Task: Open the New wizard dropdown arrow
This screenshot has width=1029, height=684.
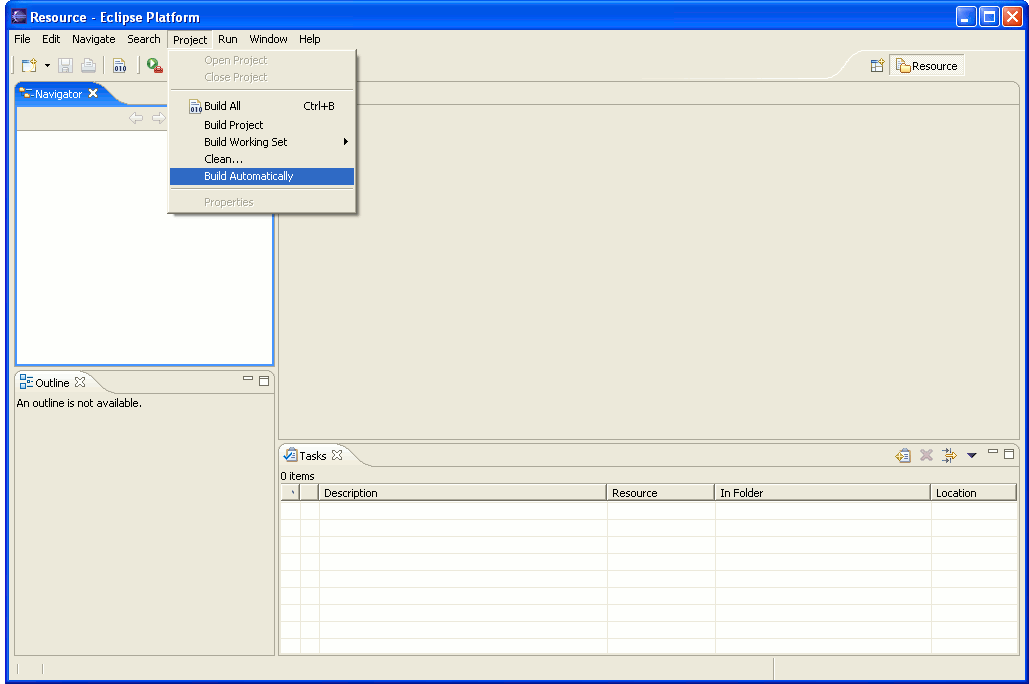Action: tap(47, 66)
